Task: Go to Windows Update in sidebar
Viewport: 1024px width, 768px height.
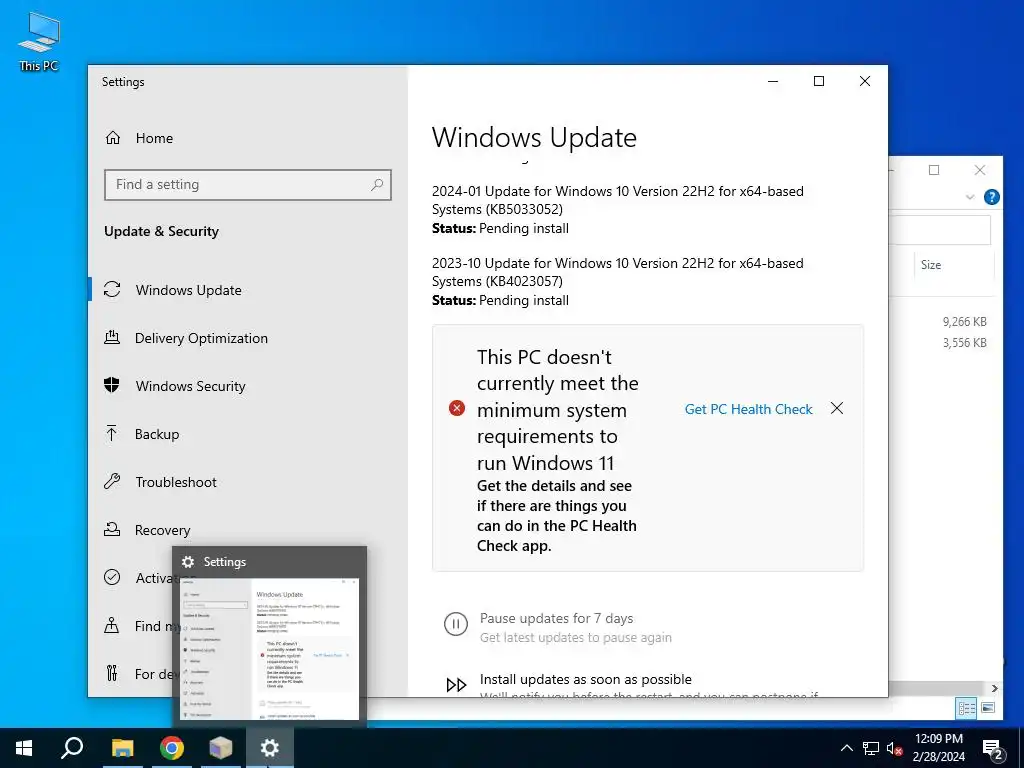Action: pyautogui.click(x=189, y=290)
